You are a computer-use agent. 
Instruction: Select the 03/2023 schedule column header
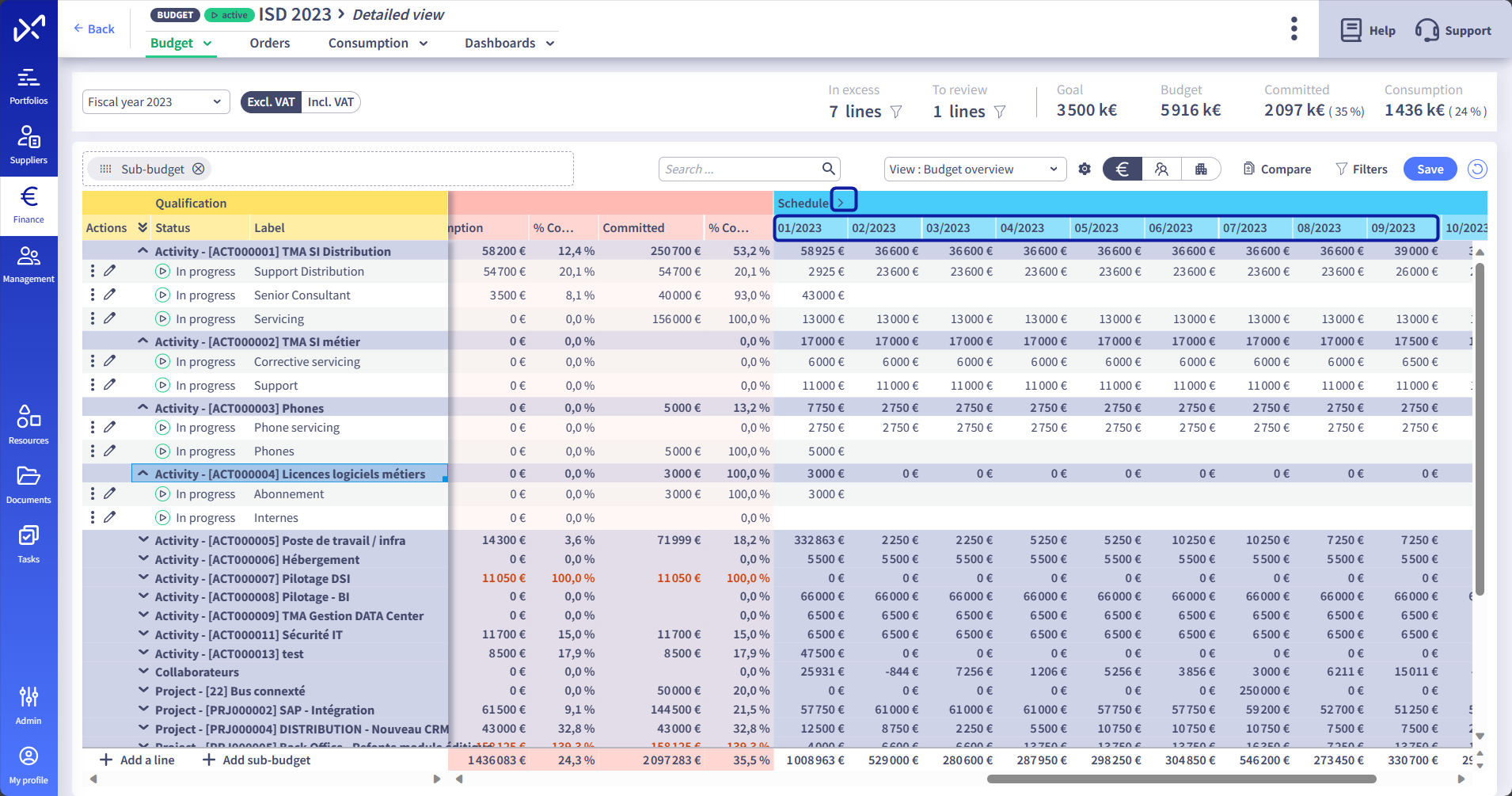(959, 227)
